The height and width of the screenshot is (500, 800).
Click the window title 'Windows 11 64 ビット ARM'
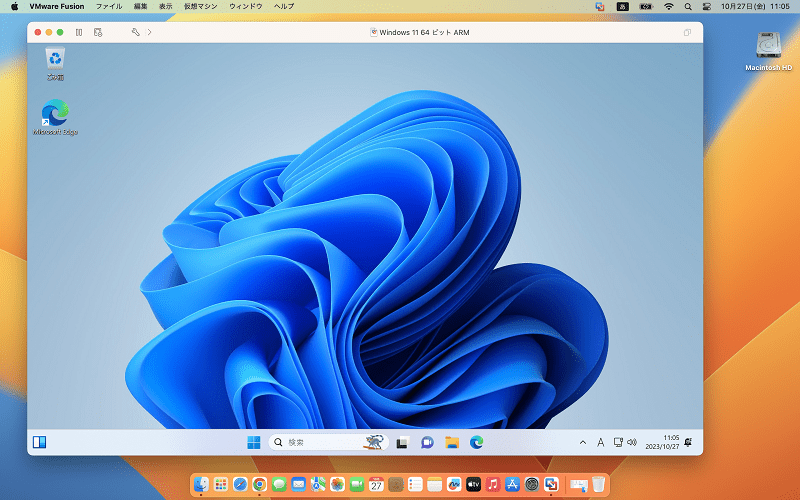coord(424,32)
